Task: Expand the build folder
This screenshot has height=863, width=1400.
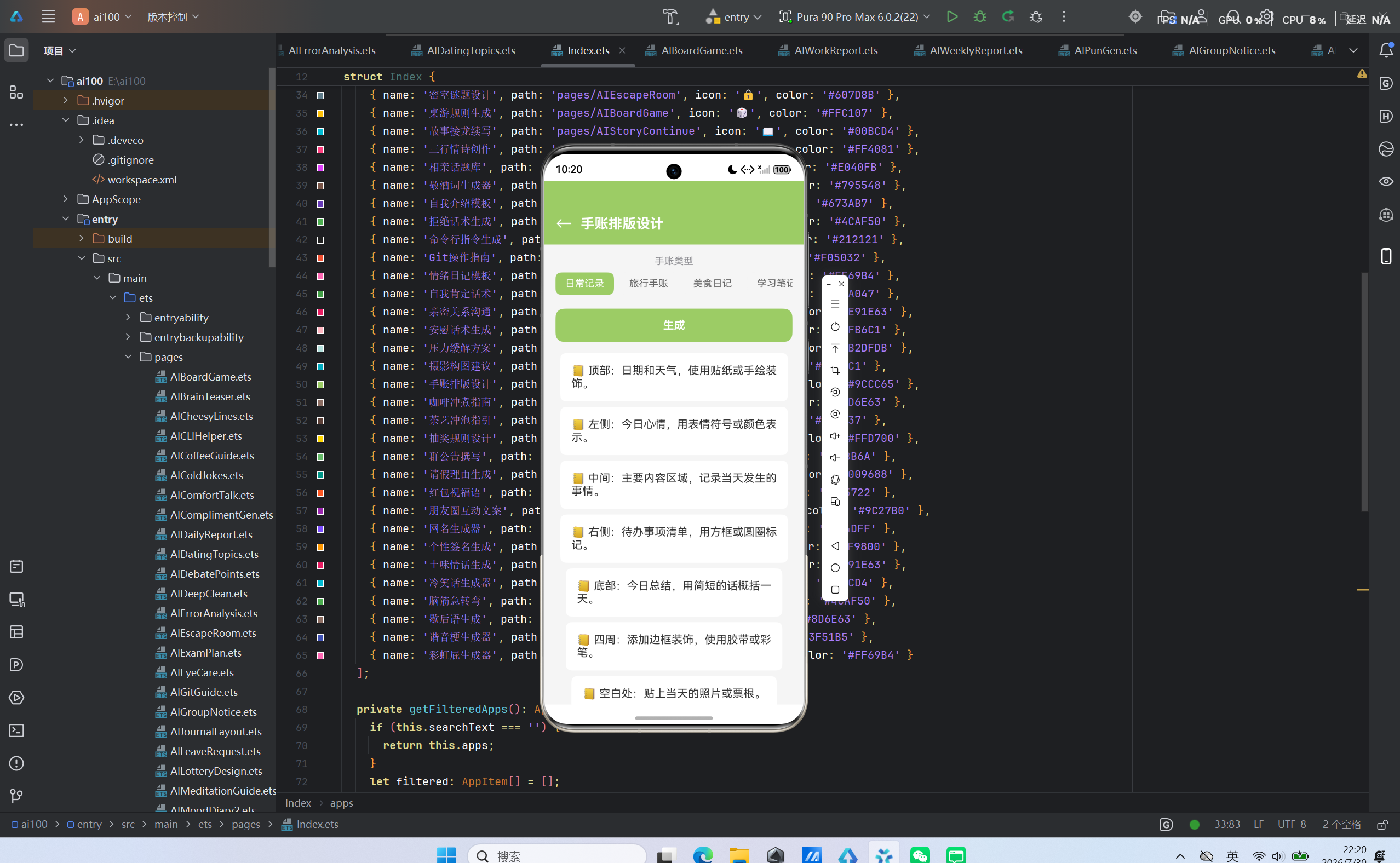Action: [x=81, y=239]
